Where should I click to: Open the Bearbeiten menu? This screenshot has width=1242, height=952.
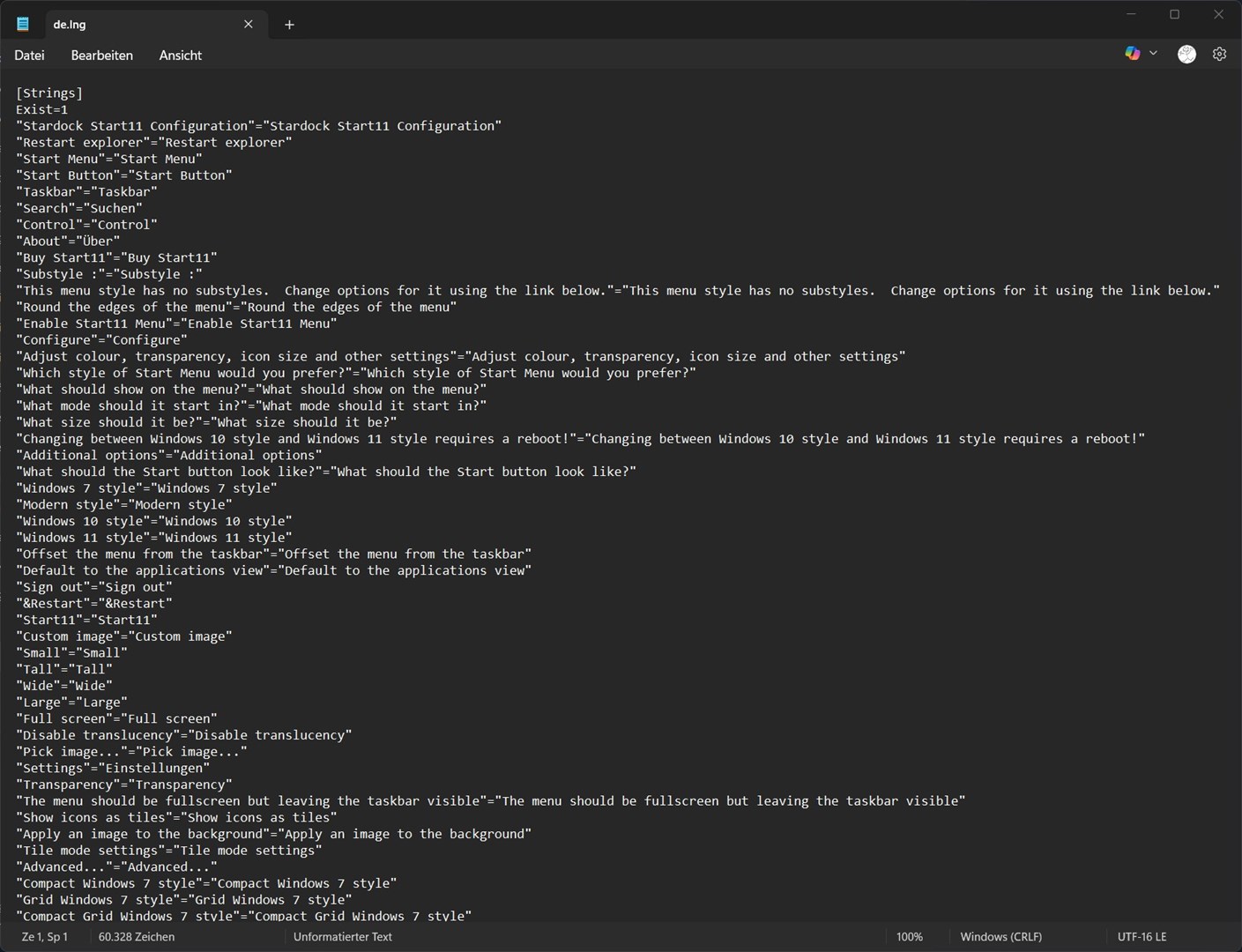point(101,56)
